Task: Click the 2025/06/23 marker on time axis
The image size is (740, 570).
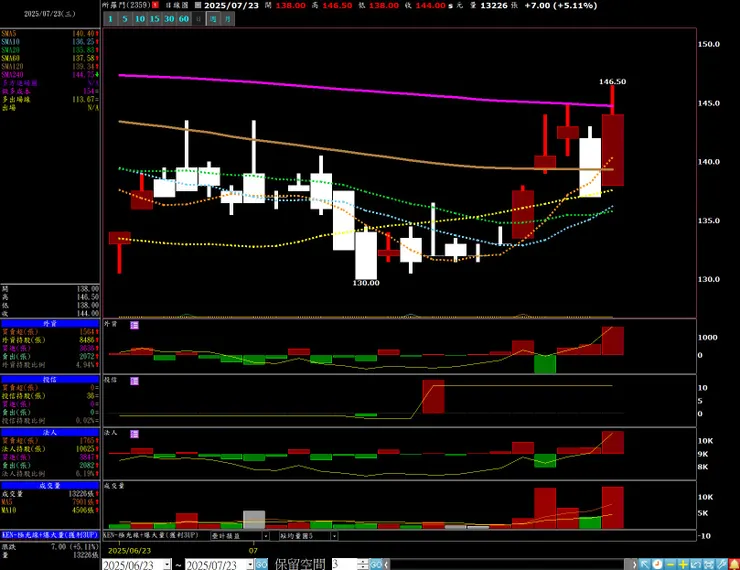Action: tap(129, 551)
